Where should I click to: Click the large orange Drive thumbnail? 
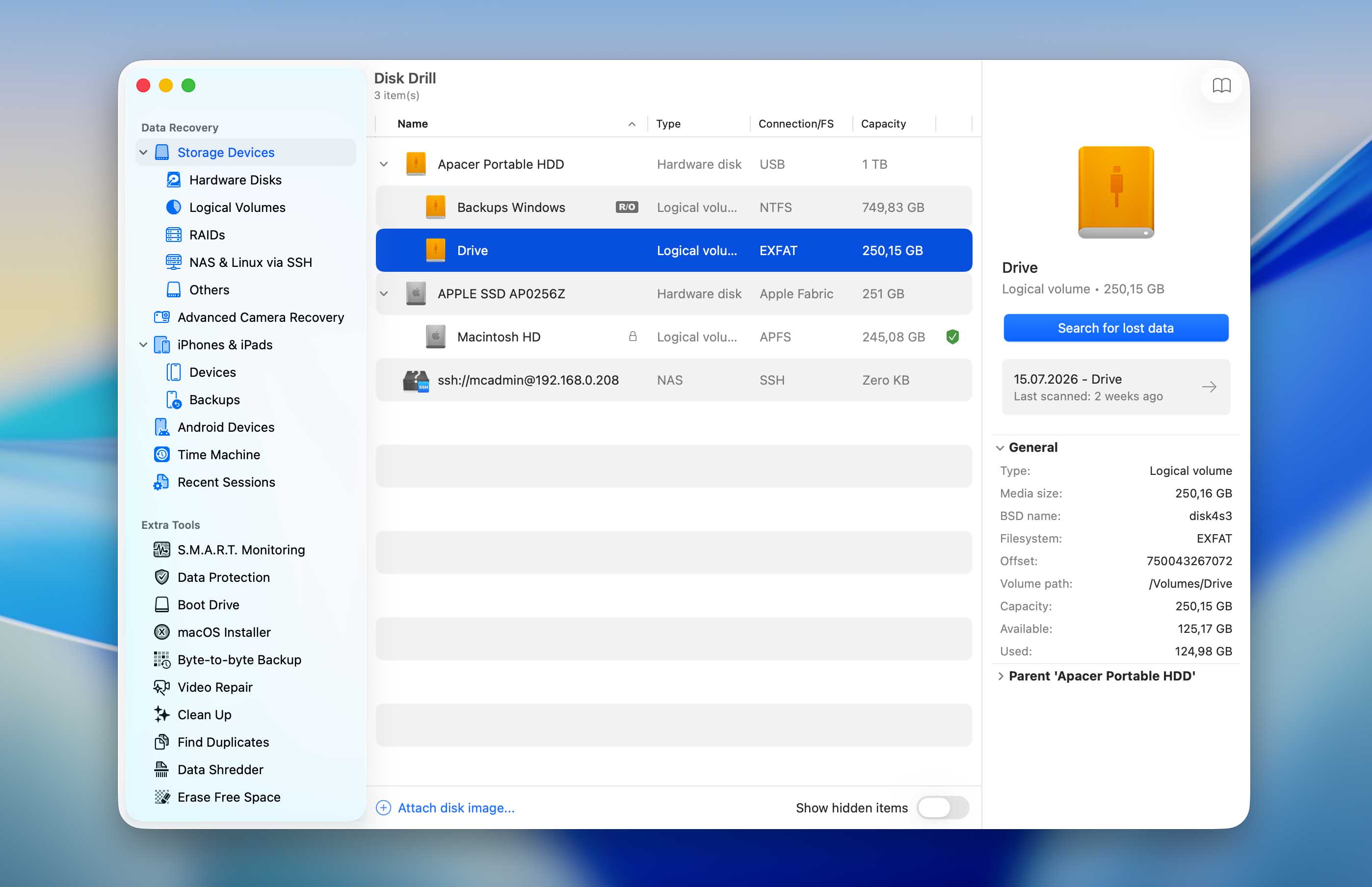click(1116, 192)
